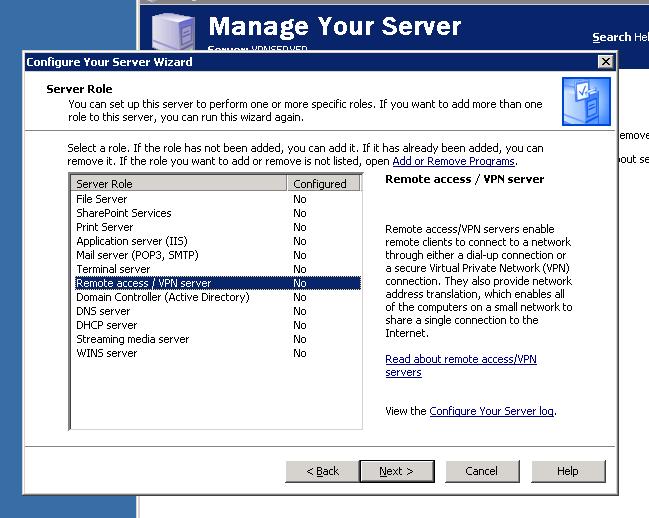Click the No value for DNS server
This screenshot has width=649, height=518.
[x=300, y=311]
